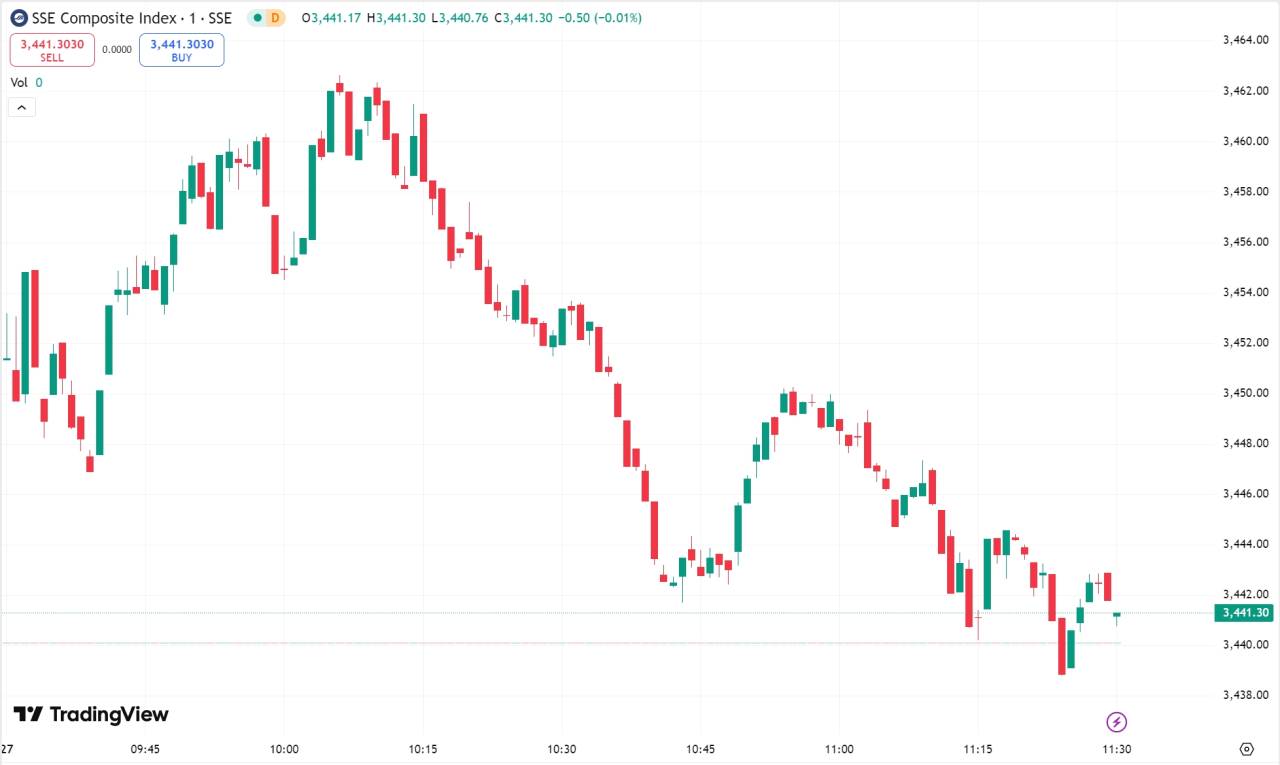
Task: Open chart settings gear icon
Action: pyautogui.click(x=1246, y=749)
